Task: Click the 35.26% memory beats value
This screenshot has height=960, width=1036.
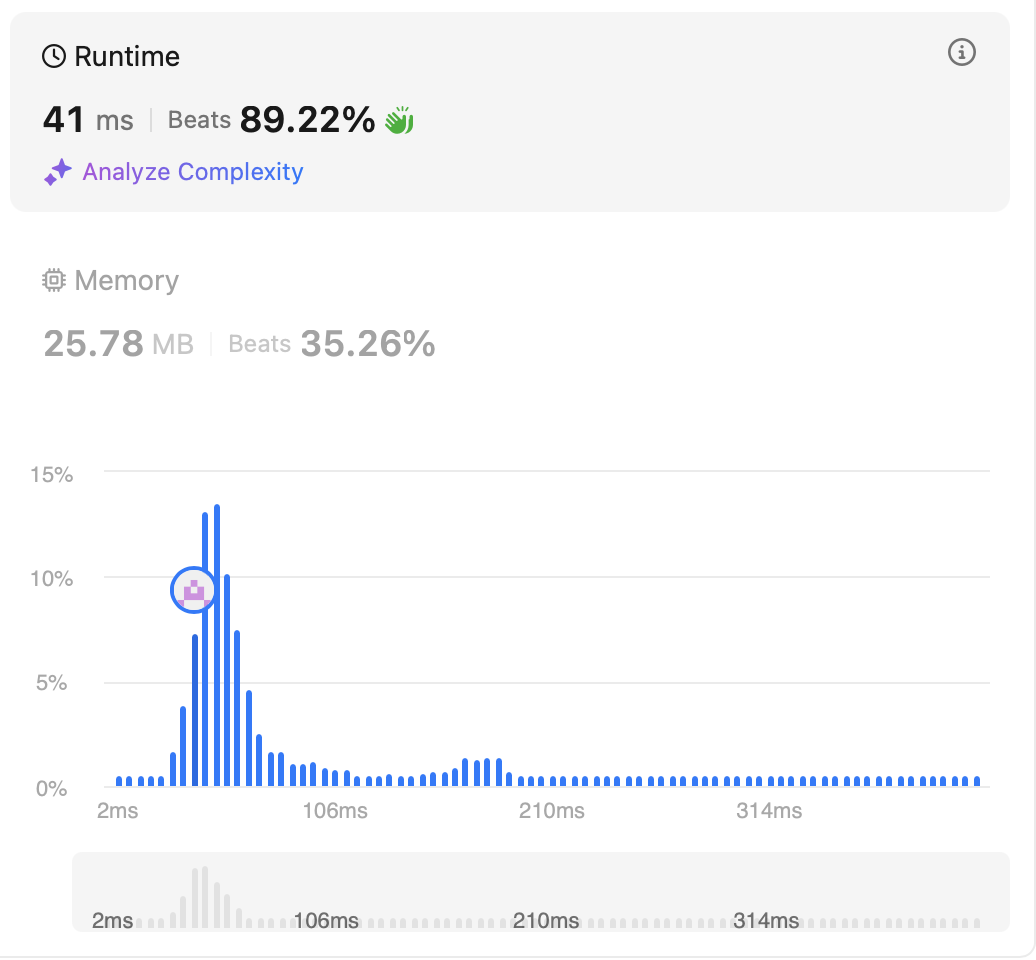Action: tap(368, 345)
